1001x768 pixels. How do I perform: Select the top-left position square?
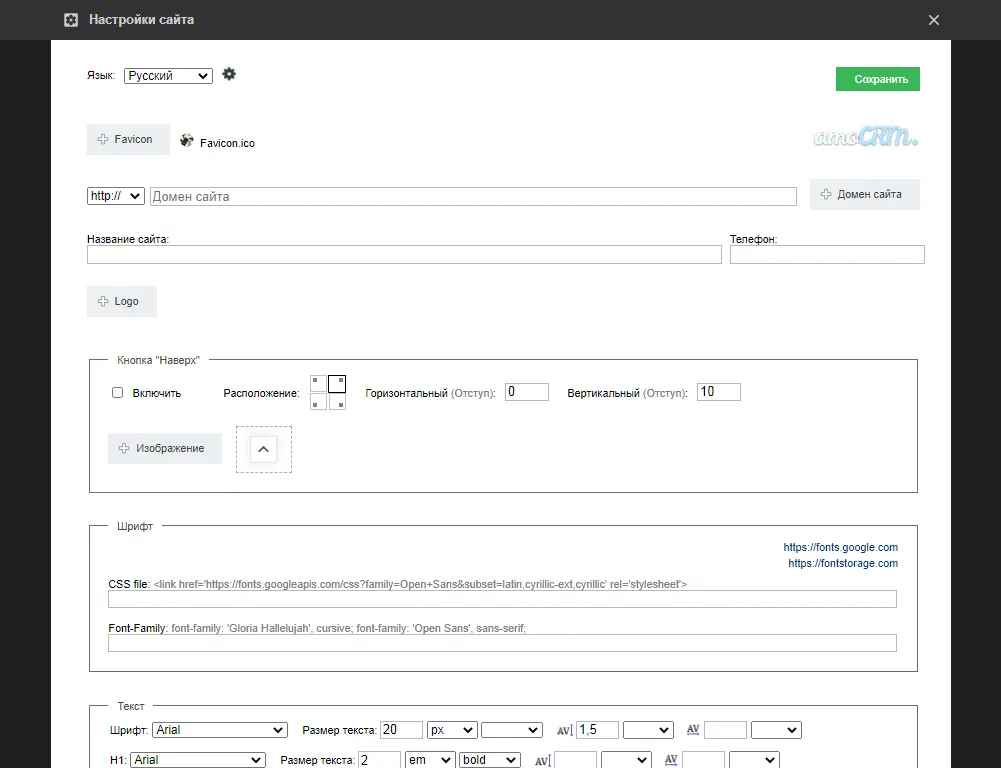[x=318, y=383]
